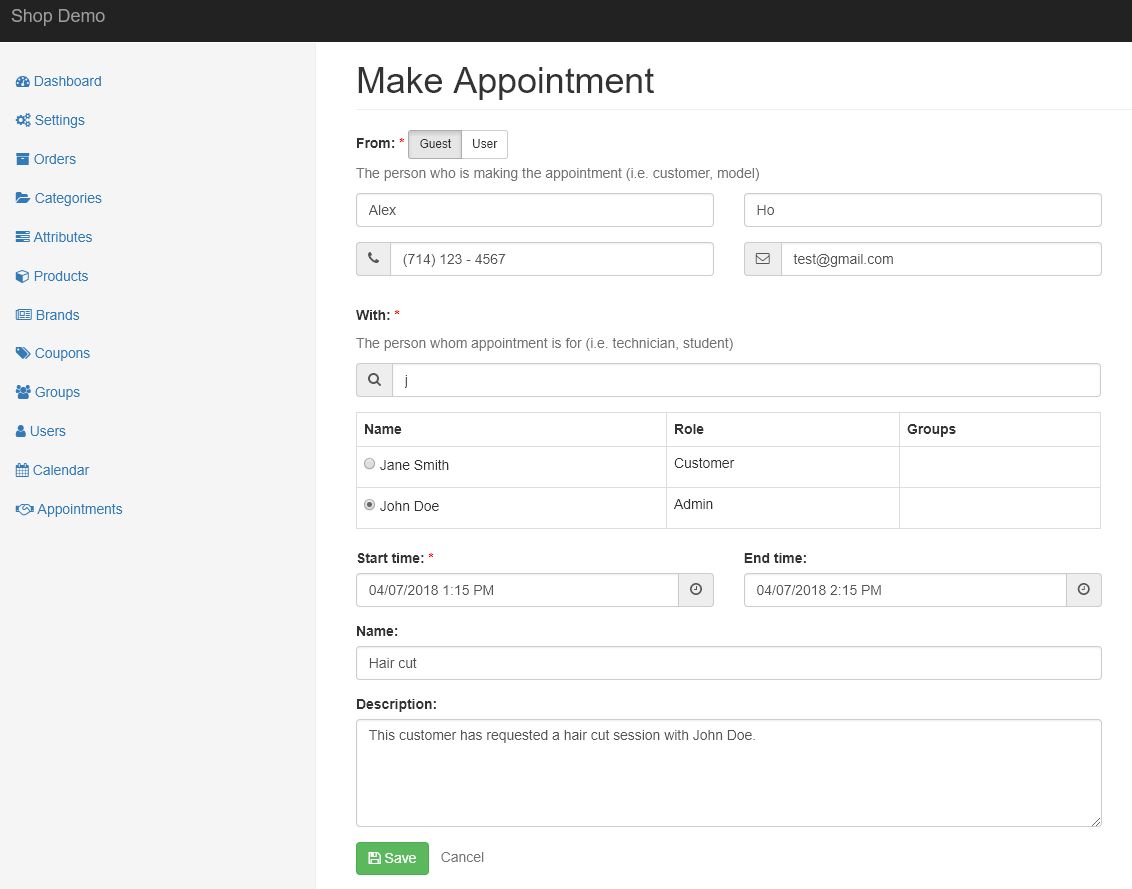Click the phone icon beside phone number
This screenshot has height=889, width=1132.
point(373,259)
